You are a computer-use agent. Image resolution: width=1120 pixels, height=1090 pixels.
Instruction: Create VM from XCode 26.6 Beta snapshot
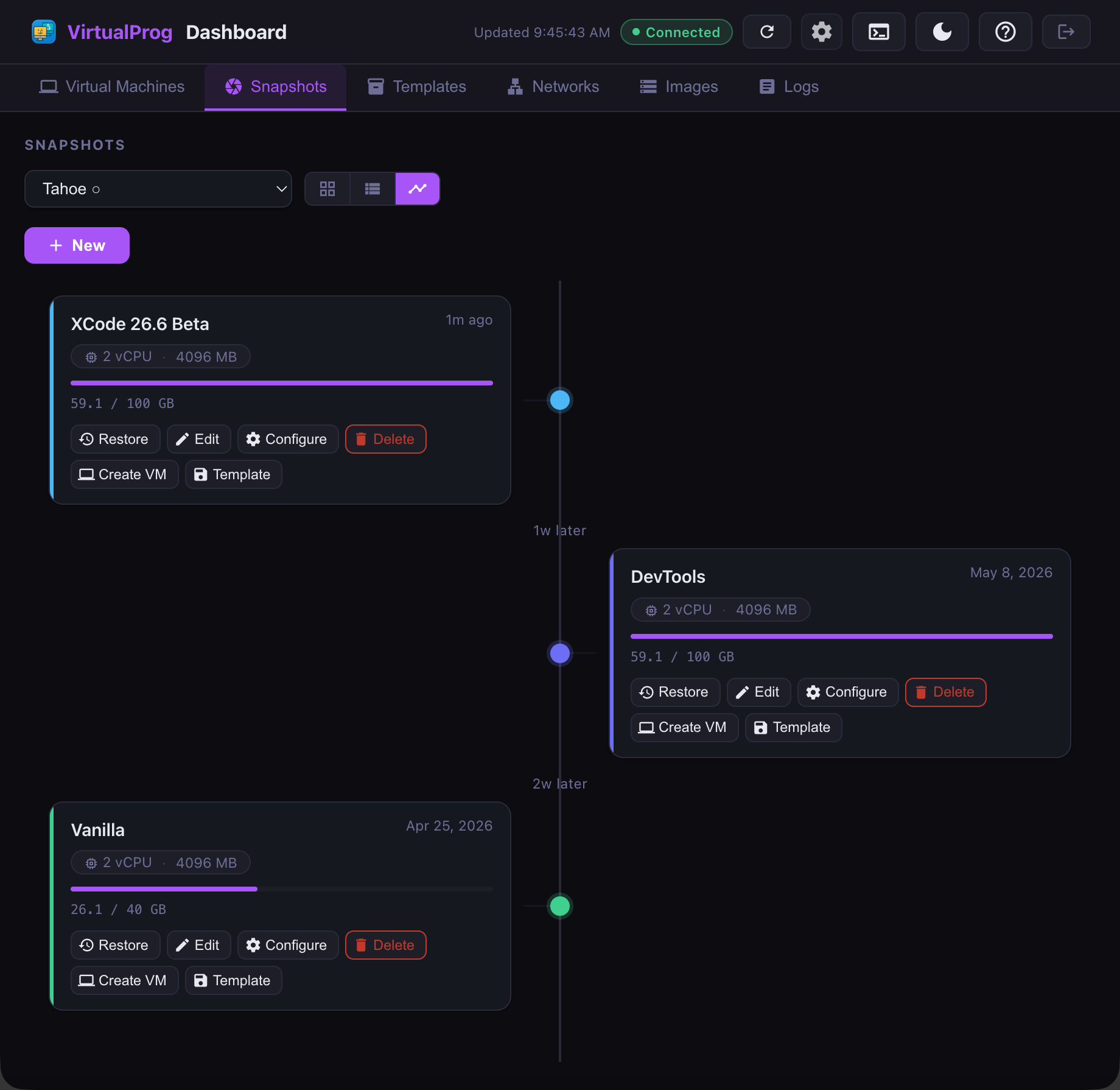124,474
